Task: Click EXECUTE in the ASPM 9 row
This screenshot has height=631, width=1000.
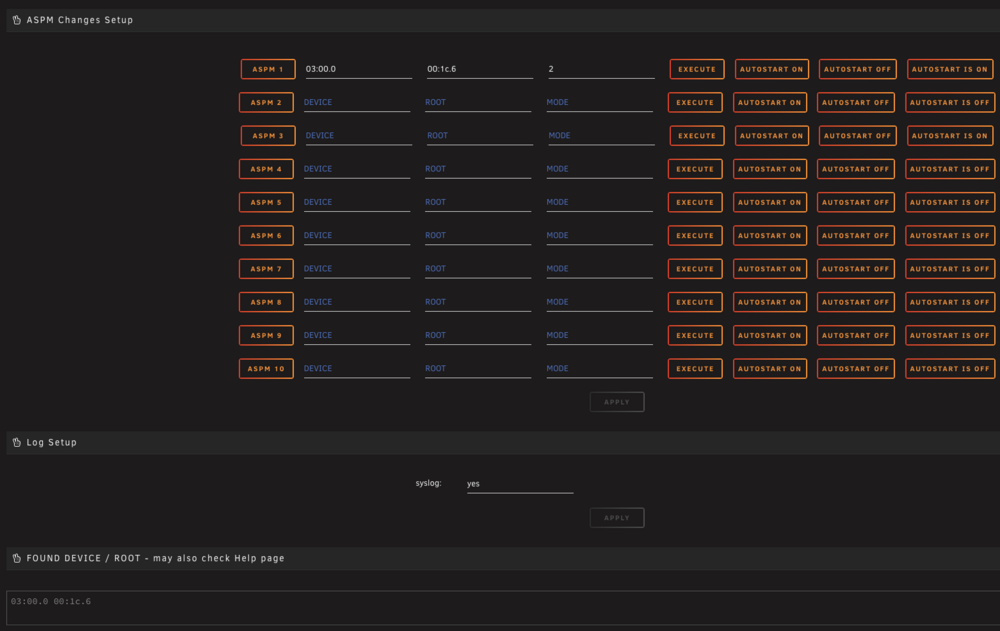Action: coord(695,335)
